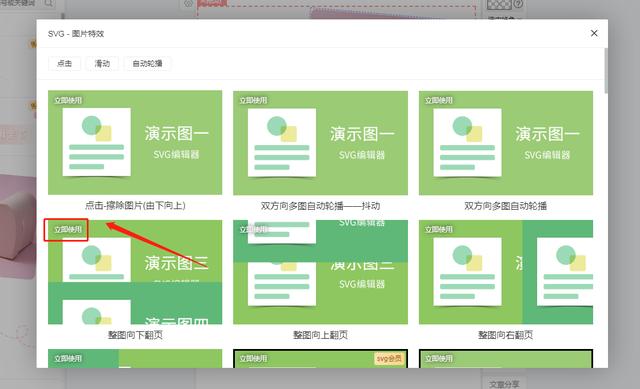This screenshot has height=389, width=640.
Task: Click 文章分享 in the background editor
Action: 504,384
